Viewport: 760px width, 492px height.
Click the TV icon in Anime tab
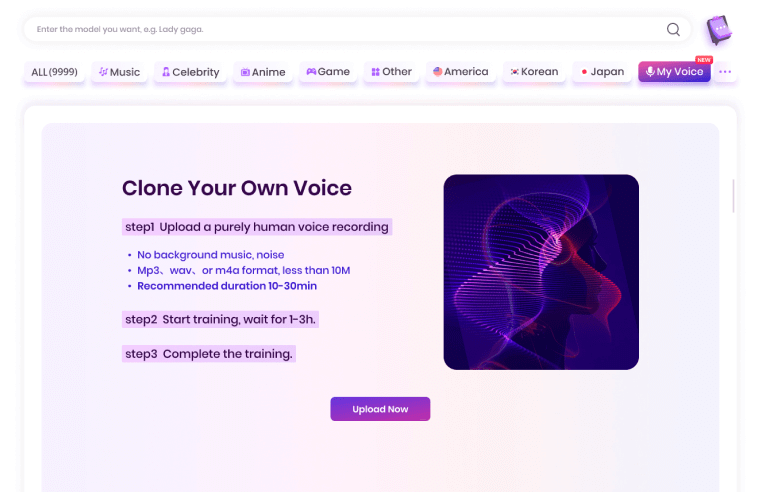245,72
